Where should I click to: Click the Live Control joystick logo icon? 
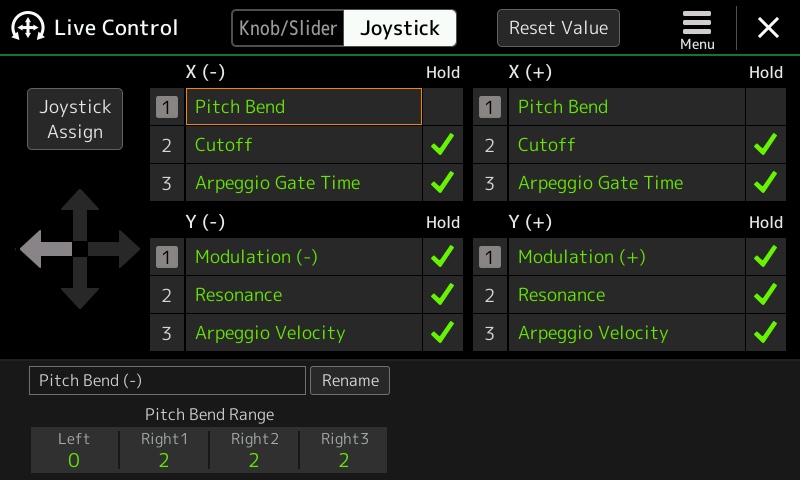28,27
